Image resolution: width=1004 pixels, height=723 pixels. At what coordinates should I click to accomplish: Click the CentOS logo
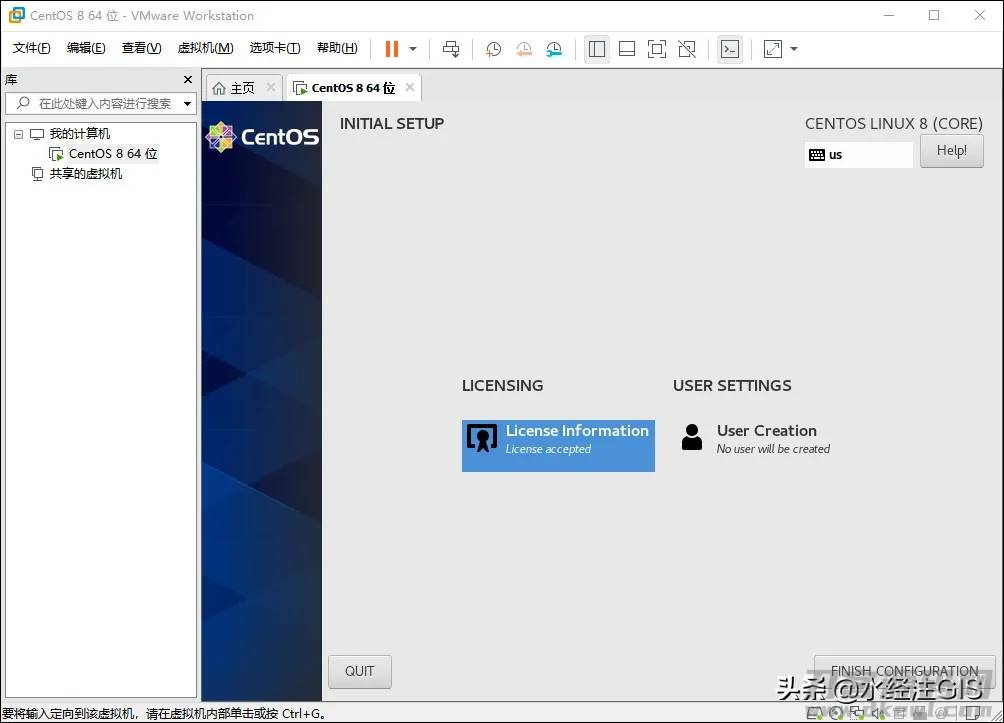click(x=263, y=137)
